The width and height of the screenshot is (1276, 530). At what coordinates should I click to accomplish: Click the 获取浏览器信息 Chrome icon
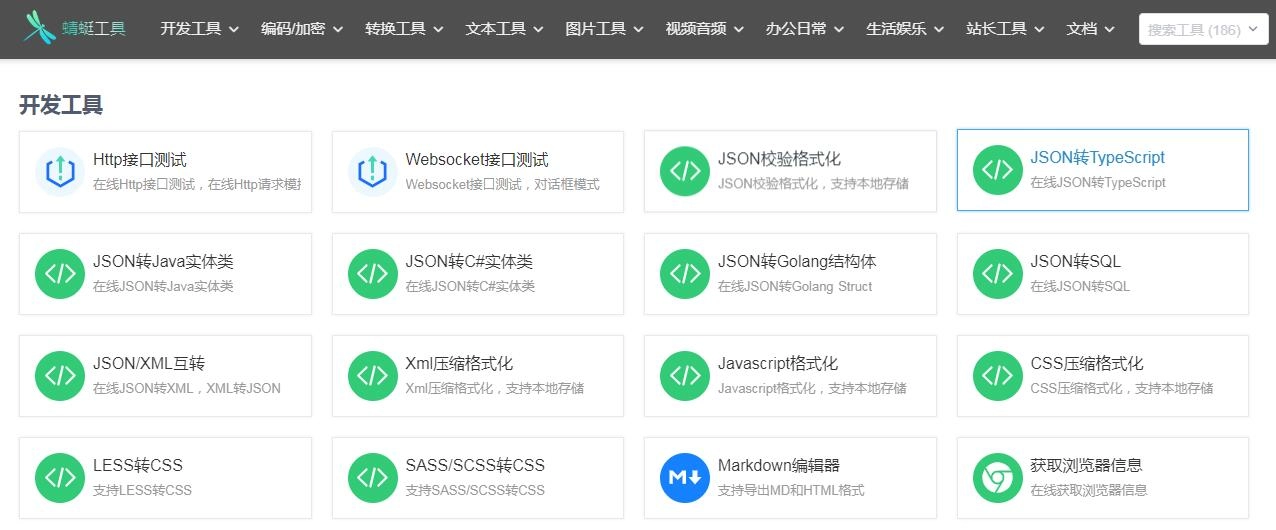pos(997,478)
